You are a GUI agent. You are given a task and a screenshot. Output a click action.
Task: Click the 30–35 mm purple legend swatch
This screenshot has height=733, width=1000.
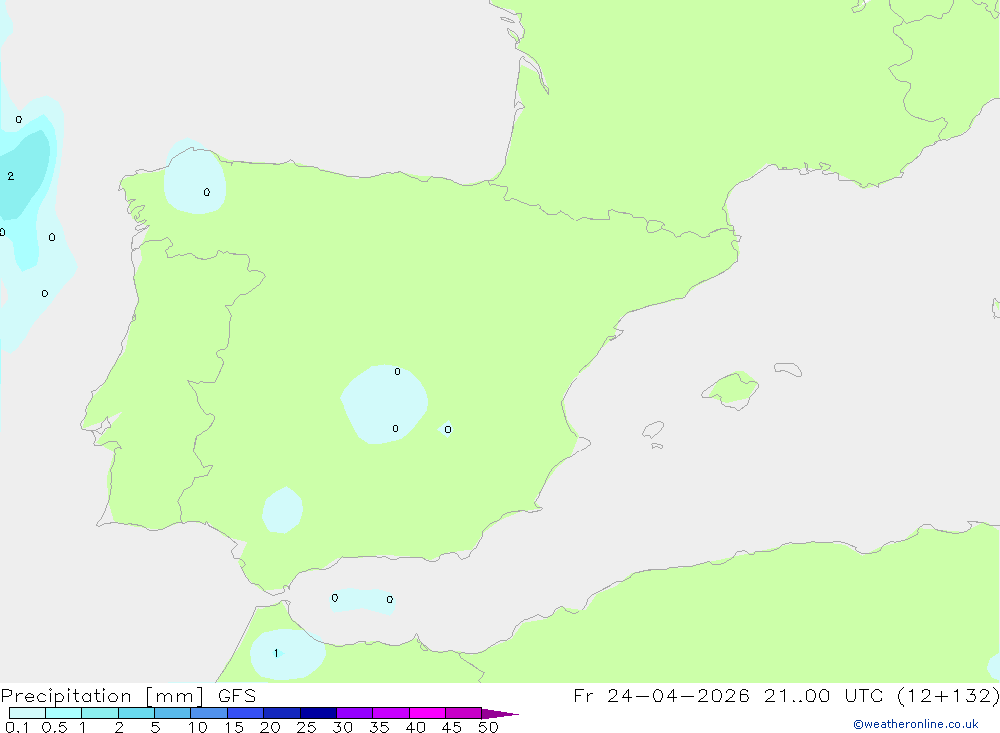click(x=355, y=713)
